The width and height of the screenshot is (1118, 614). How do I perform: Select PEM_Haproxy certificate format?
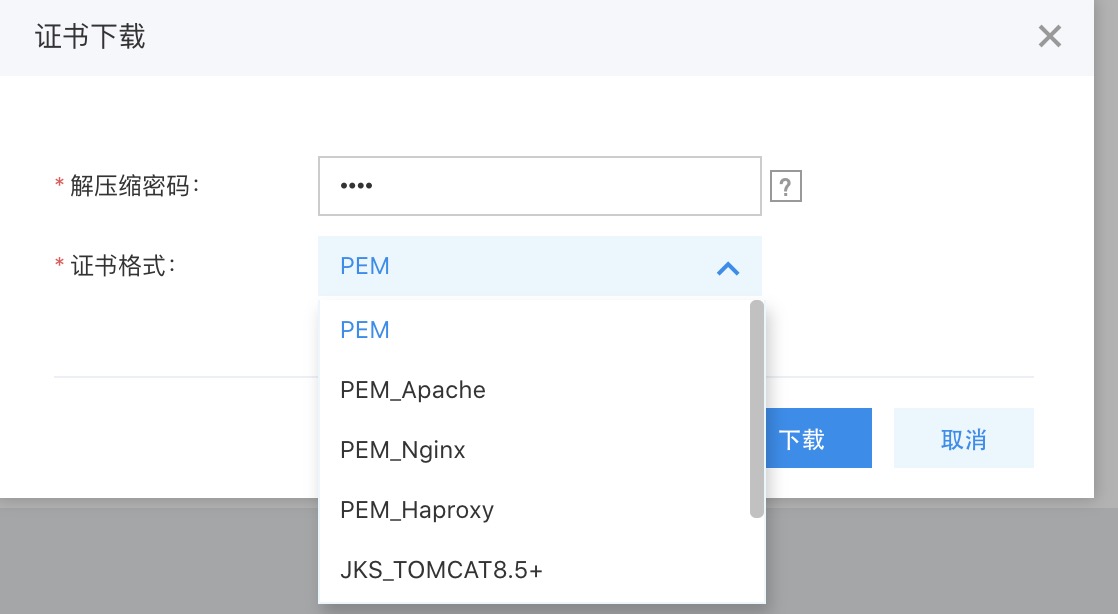click(x=417, y=510)
